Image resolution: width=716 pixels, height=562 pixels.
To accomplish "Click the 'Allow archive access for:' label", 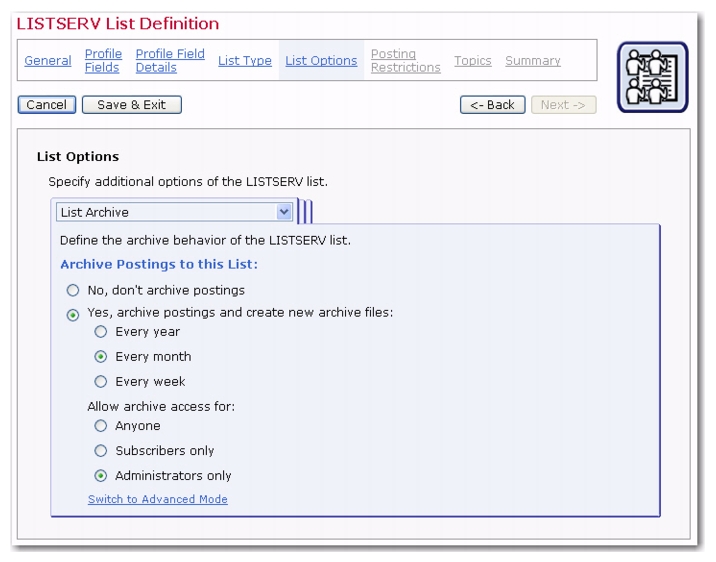I will [161, 406].
